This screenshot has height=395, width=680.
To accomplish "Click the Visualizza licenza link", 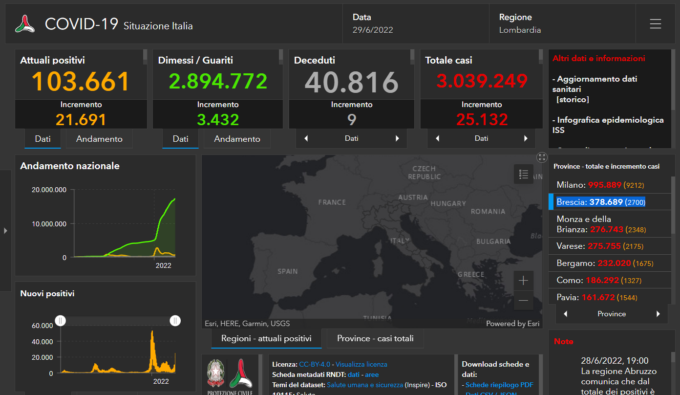I will tap(361, 364).
